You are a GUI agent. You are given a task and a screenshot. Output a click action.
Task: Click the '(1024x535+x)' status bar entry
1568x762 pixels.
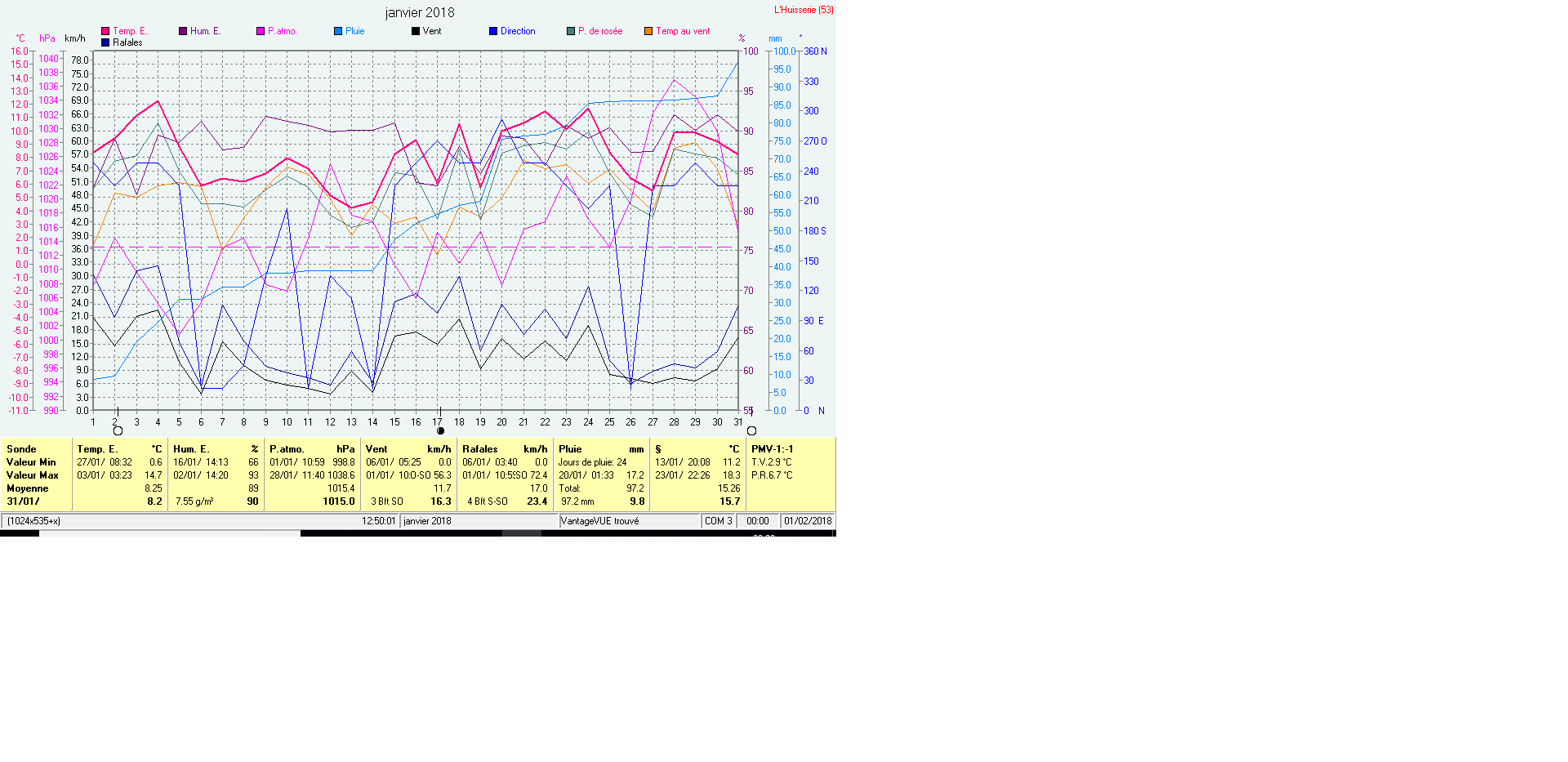point(34,521)
